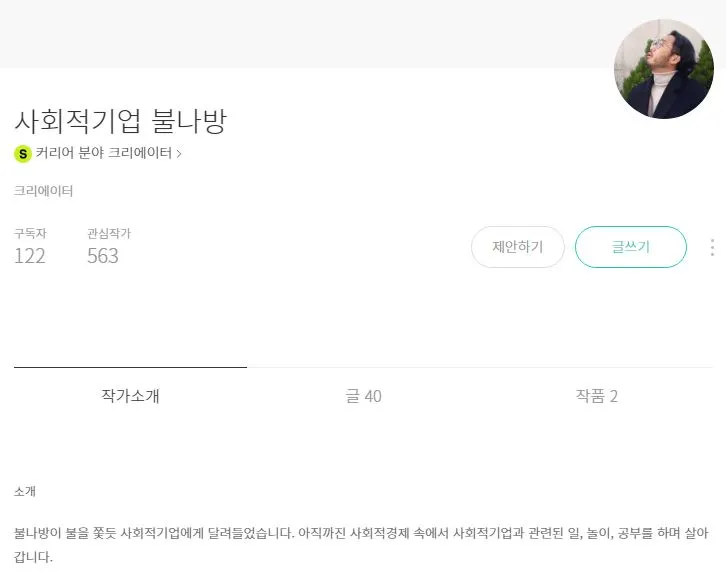Click the 관심작가 label

[109, 233]
